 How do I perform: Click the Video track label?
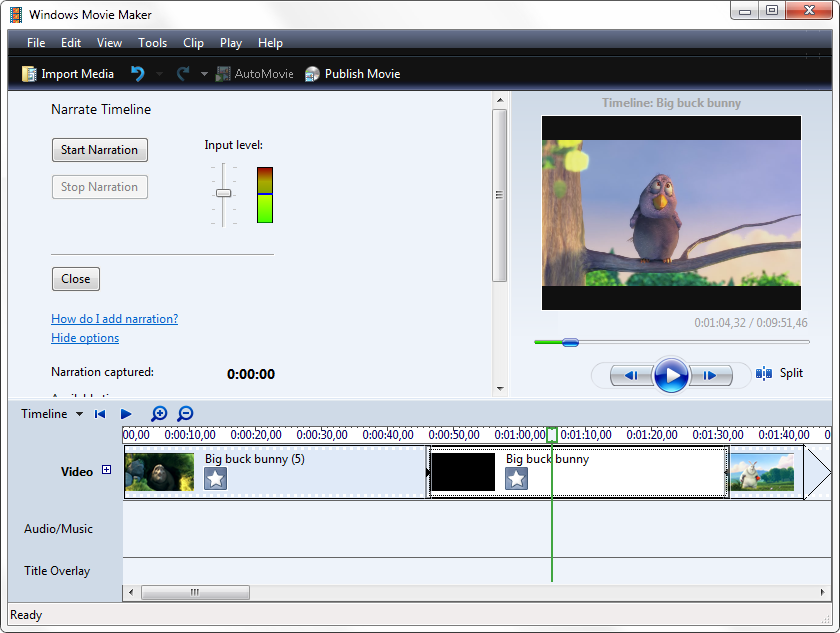point(77,472)
